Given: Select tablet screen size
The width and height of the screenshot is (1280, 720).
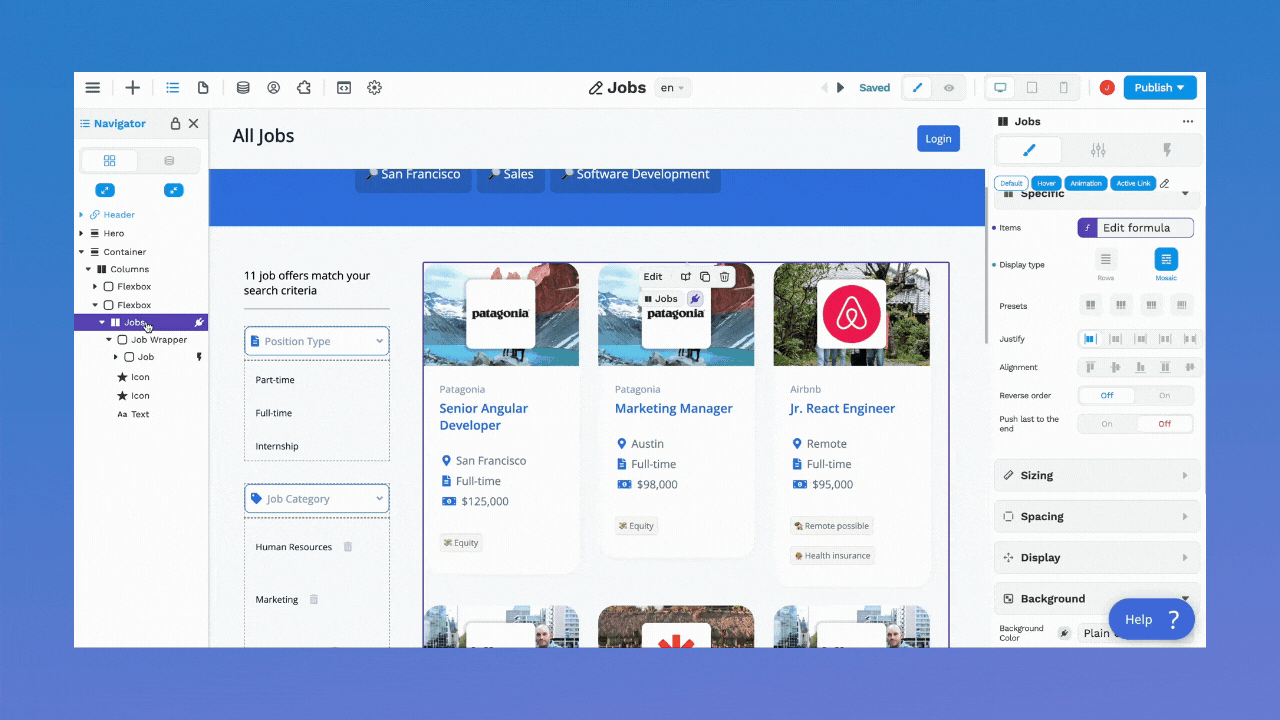Looking at the screenshot, I should tap(1032, 88).
